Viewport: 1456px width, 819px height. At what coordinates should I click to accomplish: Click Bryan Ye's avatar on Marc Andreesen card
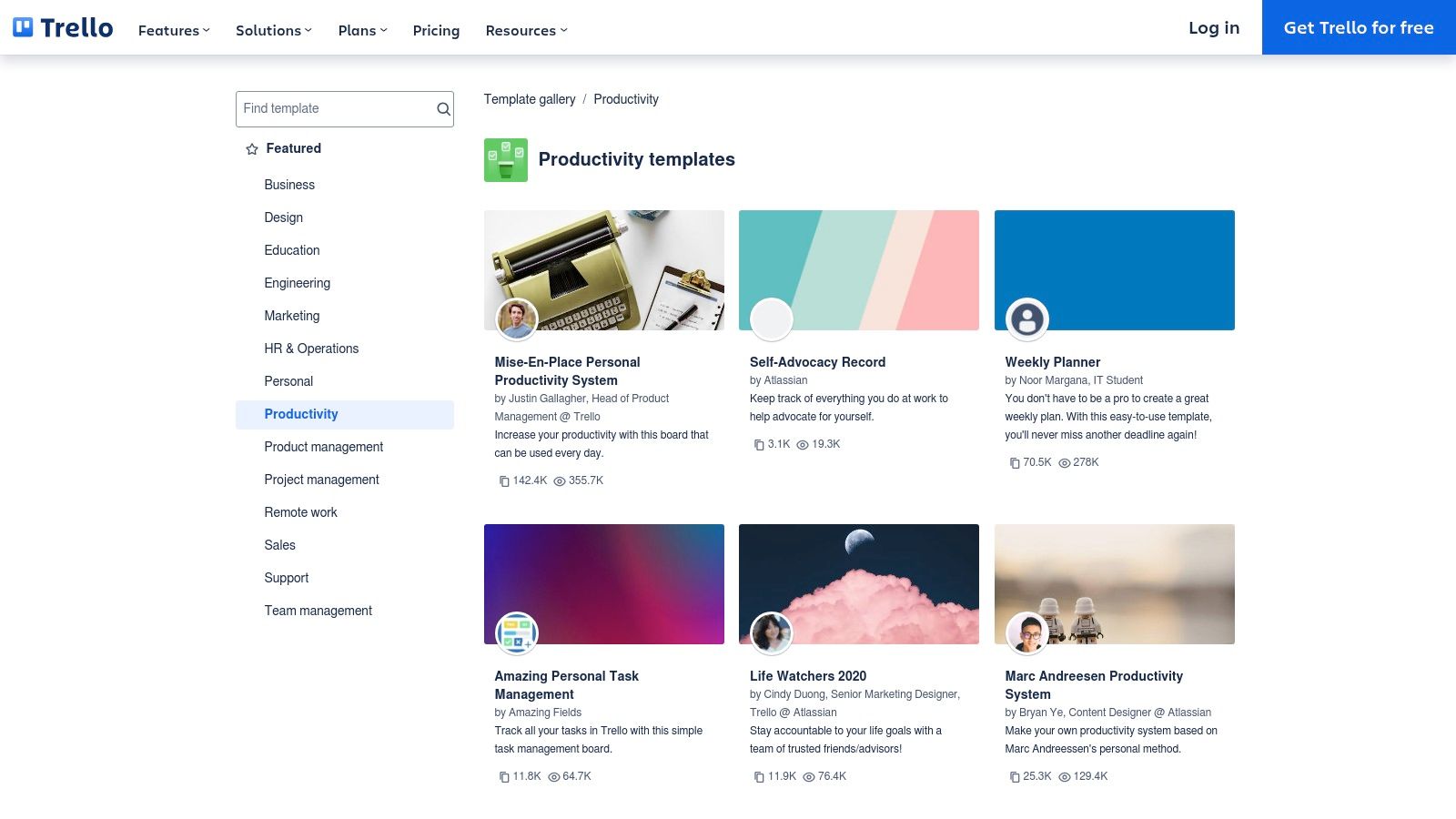[x=1026, y=633]
